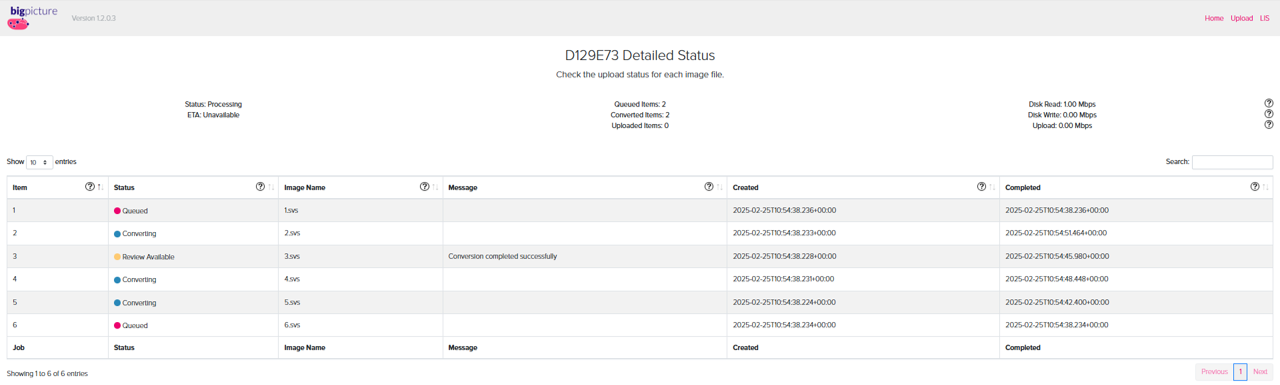Click Review Available status for 3.svs
This screenshot has width=1280, height=385.
coord(148,257)
